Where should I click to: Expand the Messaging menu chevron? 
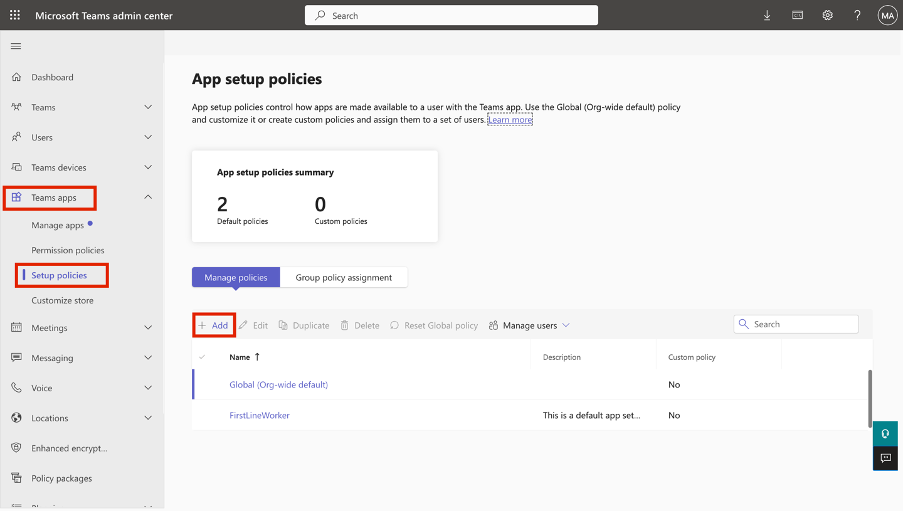[x=148, y=357]
